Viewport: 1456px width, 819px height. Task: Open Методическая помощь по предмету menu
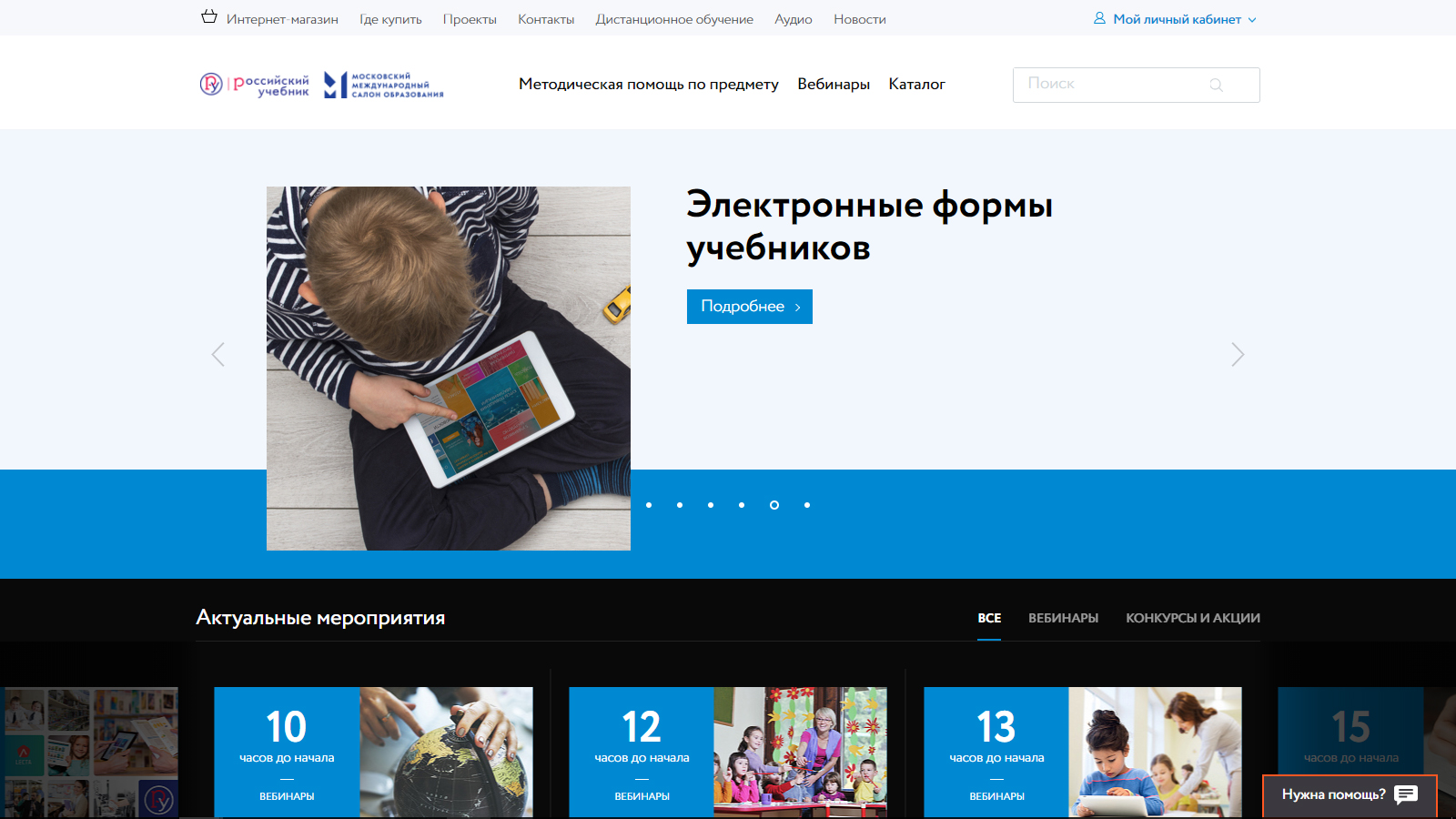(x=649, y=85)
